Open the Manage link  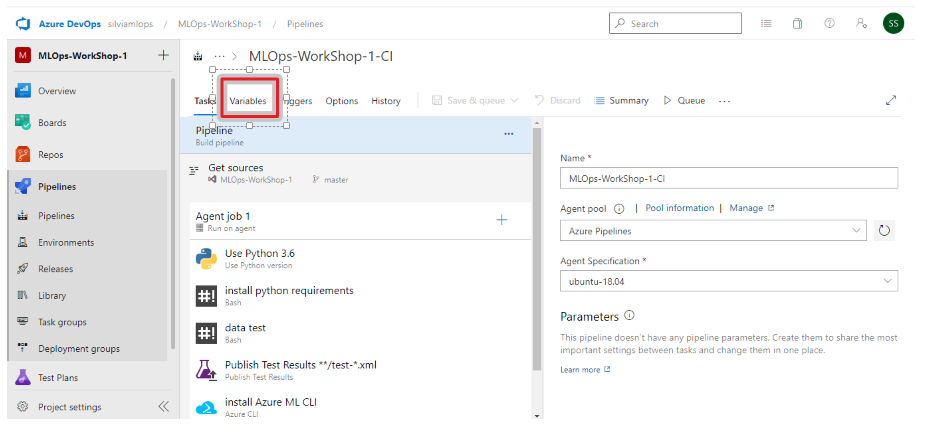[752, 208]
